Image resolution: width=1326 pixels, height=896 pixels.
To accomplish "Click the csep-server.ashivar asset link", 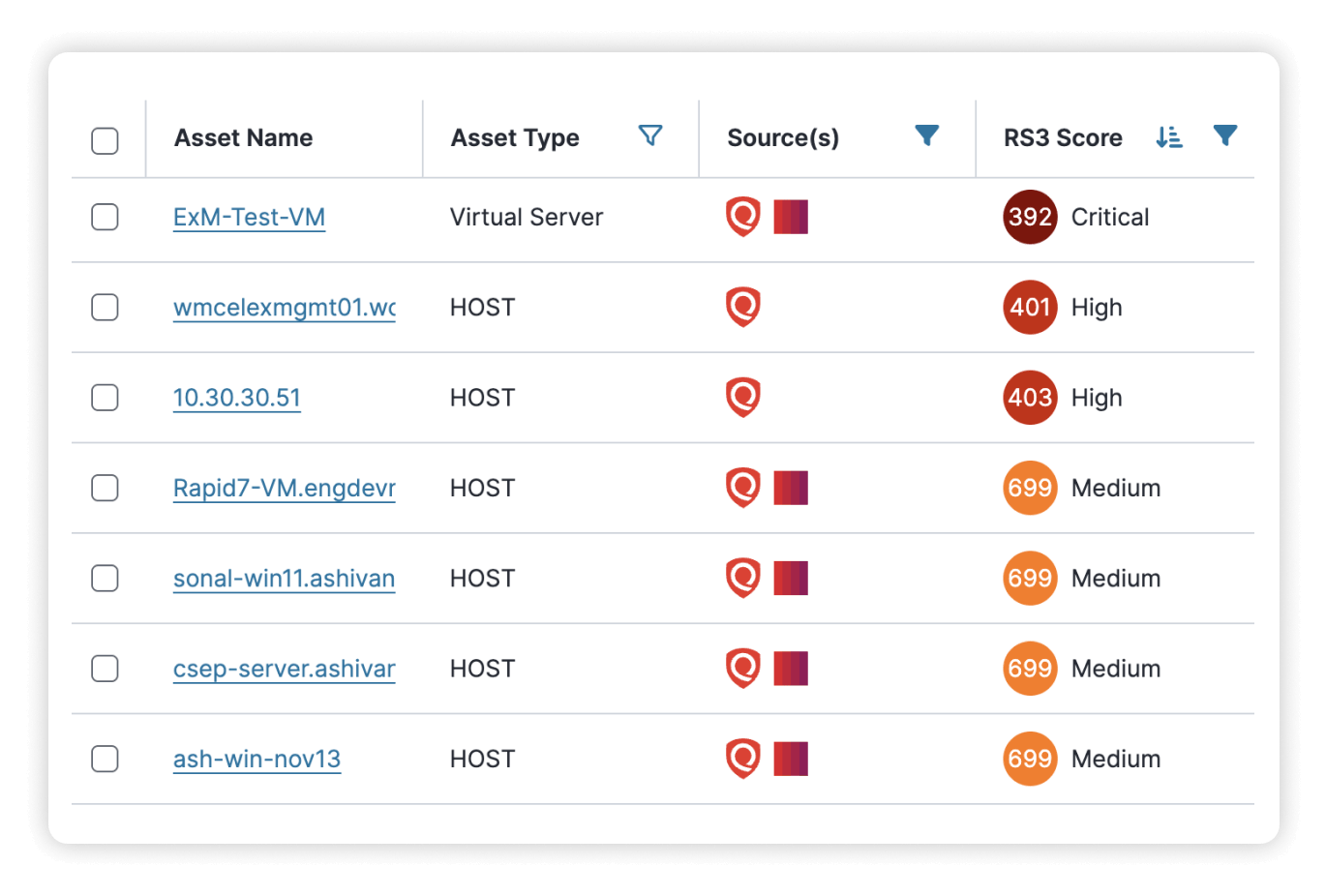I will point(285,669).
